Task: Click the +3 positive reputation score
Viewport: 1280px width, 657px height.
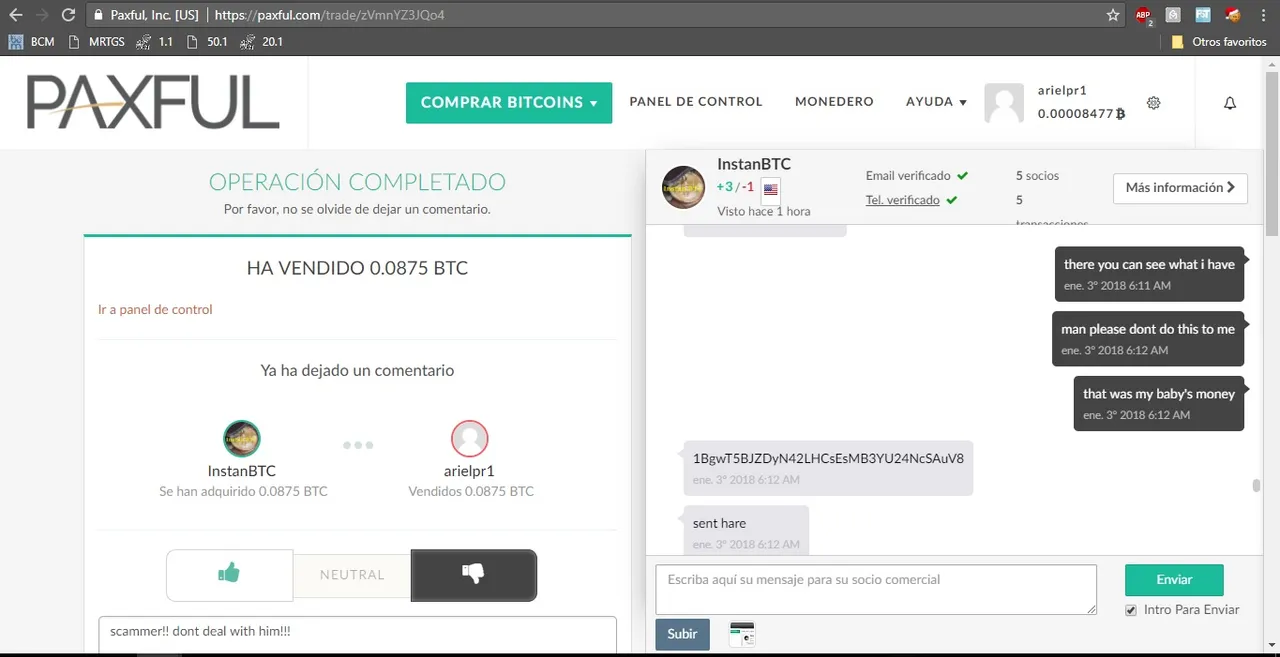Action: click(x=725, y=187)
